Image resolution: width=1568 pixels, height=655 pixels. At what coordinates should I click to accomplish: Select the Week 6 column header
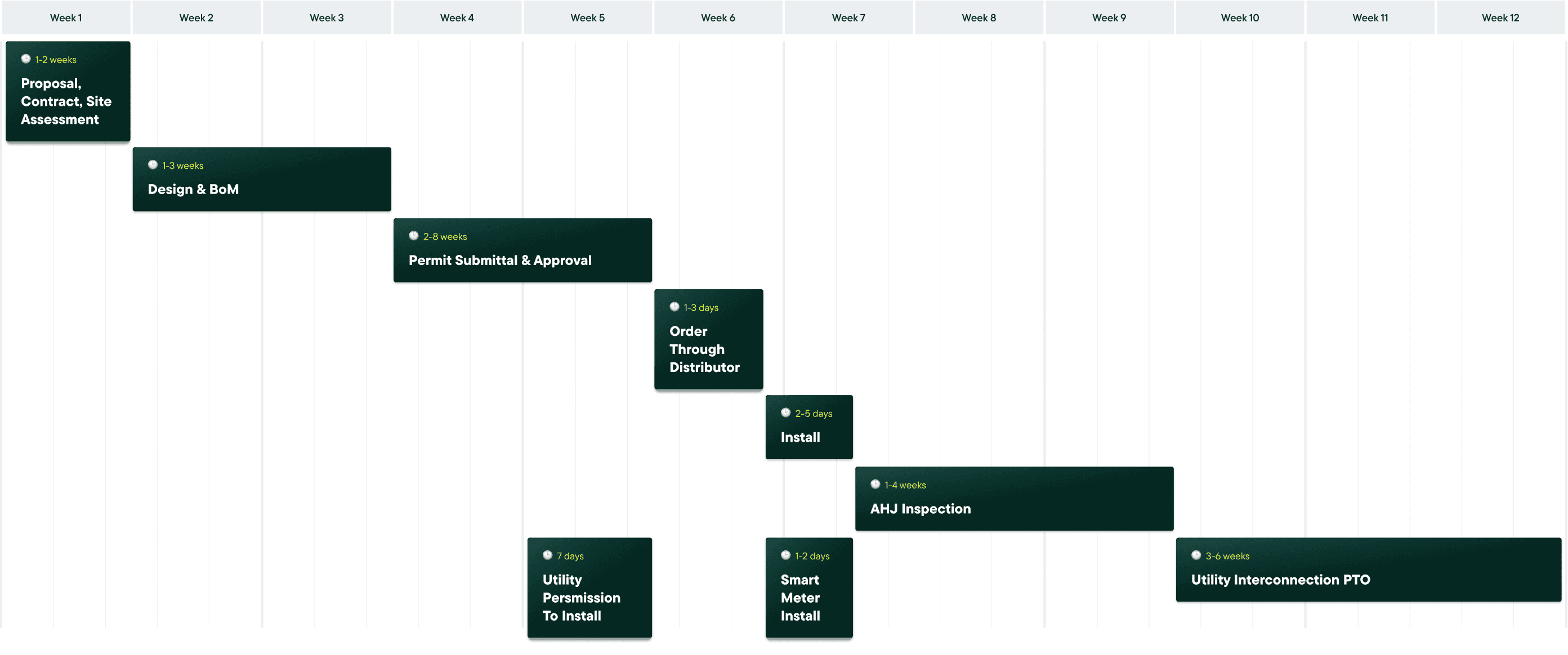[x=718, y=17]
